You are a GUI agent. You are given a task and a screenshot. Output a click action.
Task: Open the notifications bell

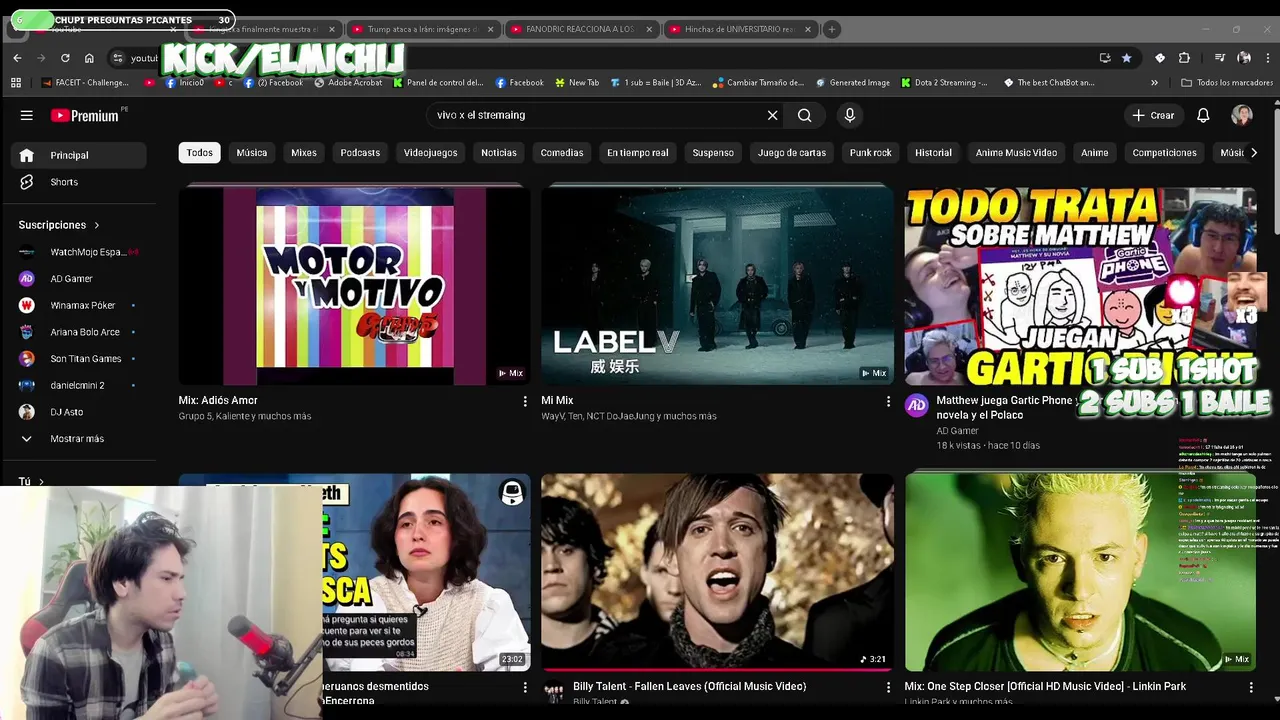[1203, 115]
